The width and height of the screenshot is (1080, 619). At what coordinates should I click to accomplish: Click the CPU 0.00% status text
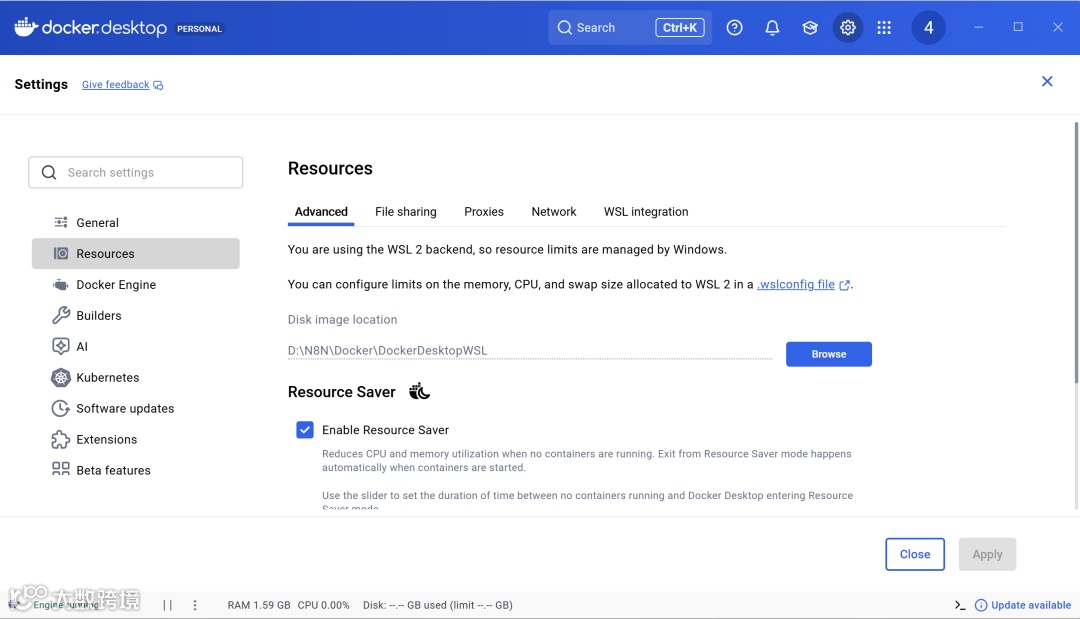click(x=324, y=605)
